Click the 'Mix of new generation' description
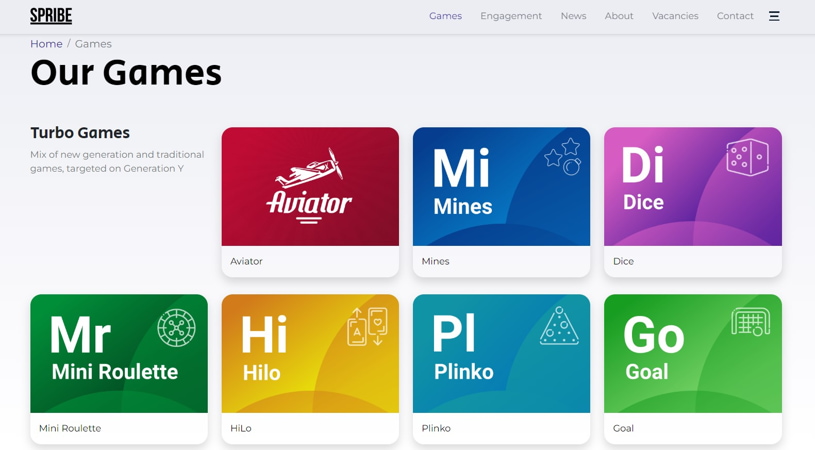Viewport: 815px width, 450px height. pyautogui.click(x=117, y=162)
